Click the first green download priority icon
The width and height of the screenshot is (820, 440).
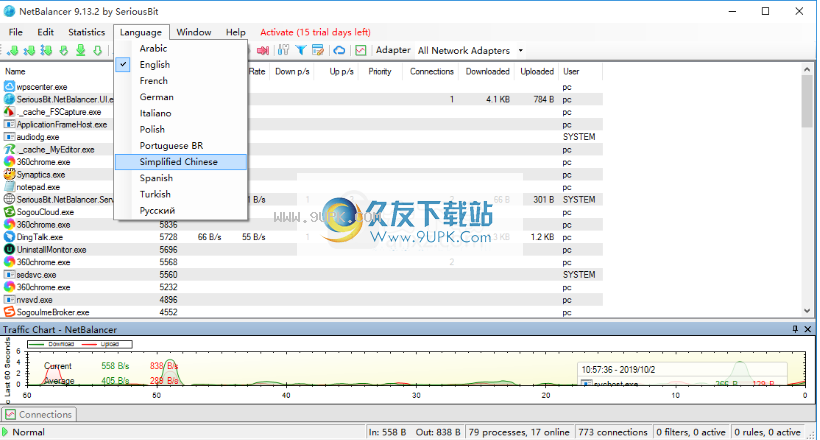(x=13, y=50)
